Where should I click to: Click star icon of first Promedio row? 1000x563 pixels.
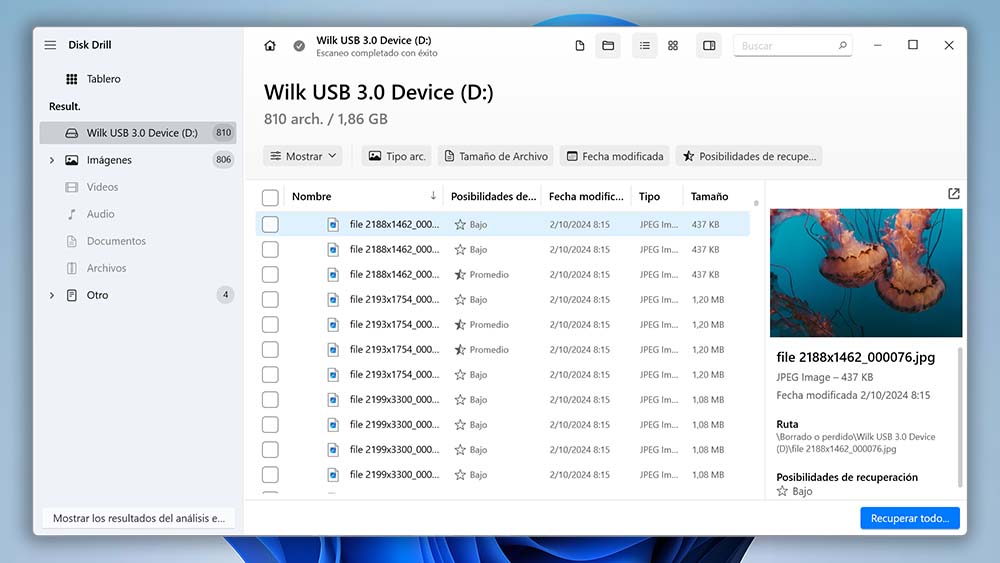(460, 275)
